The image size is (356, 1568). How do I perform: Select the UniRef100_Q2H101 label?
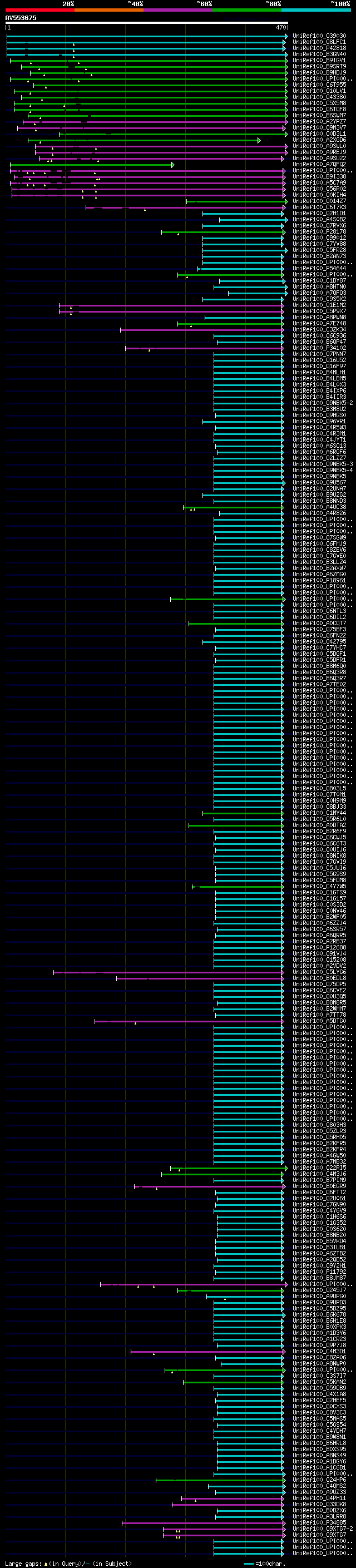[x=319, y=213]
